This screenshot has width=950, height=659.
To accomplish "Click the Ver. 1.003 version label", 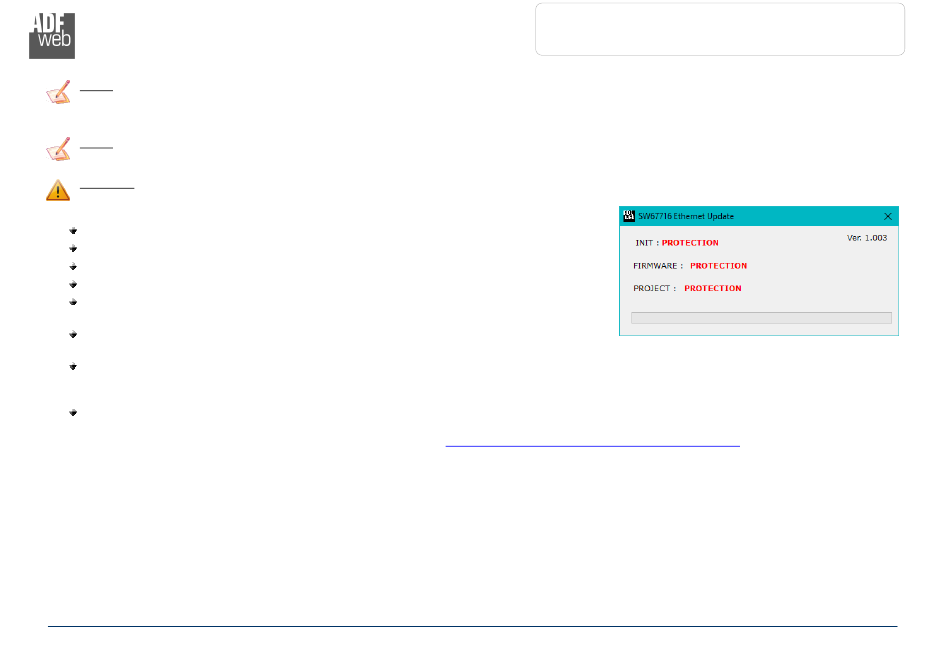I will 867,238.
